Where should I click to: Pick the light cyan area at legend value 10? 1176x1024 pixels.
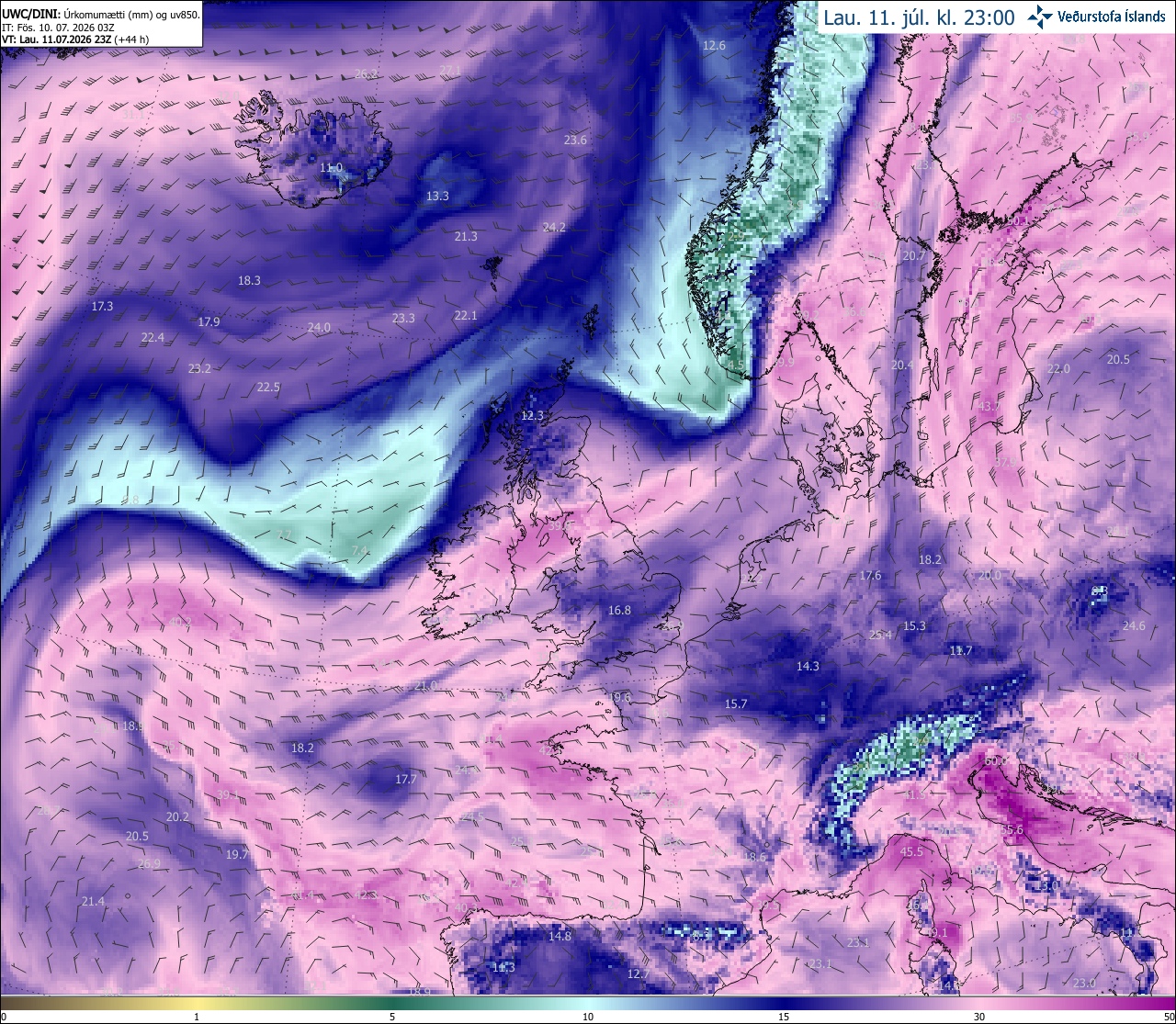[x=588, y=1003]
